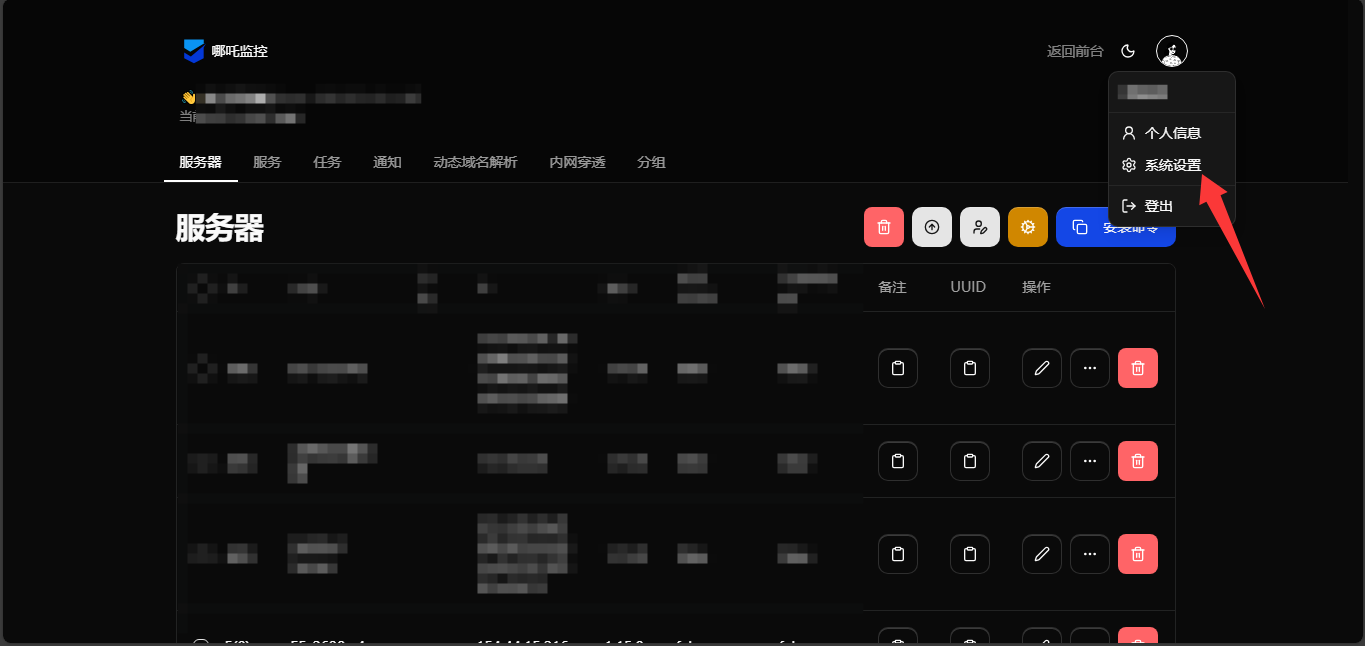Click the 哪吒监控 logo icon

click(193, 50)
